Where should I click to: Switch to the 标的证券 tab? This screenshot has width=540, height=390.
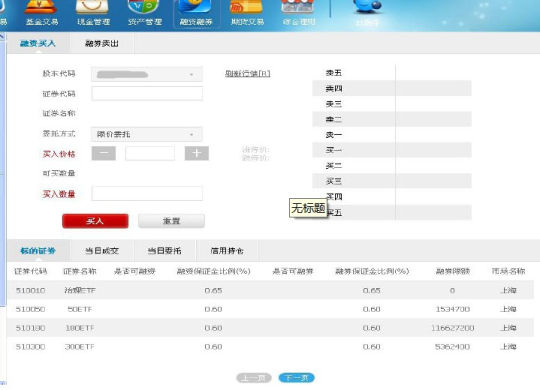click(38, 250)
